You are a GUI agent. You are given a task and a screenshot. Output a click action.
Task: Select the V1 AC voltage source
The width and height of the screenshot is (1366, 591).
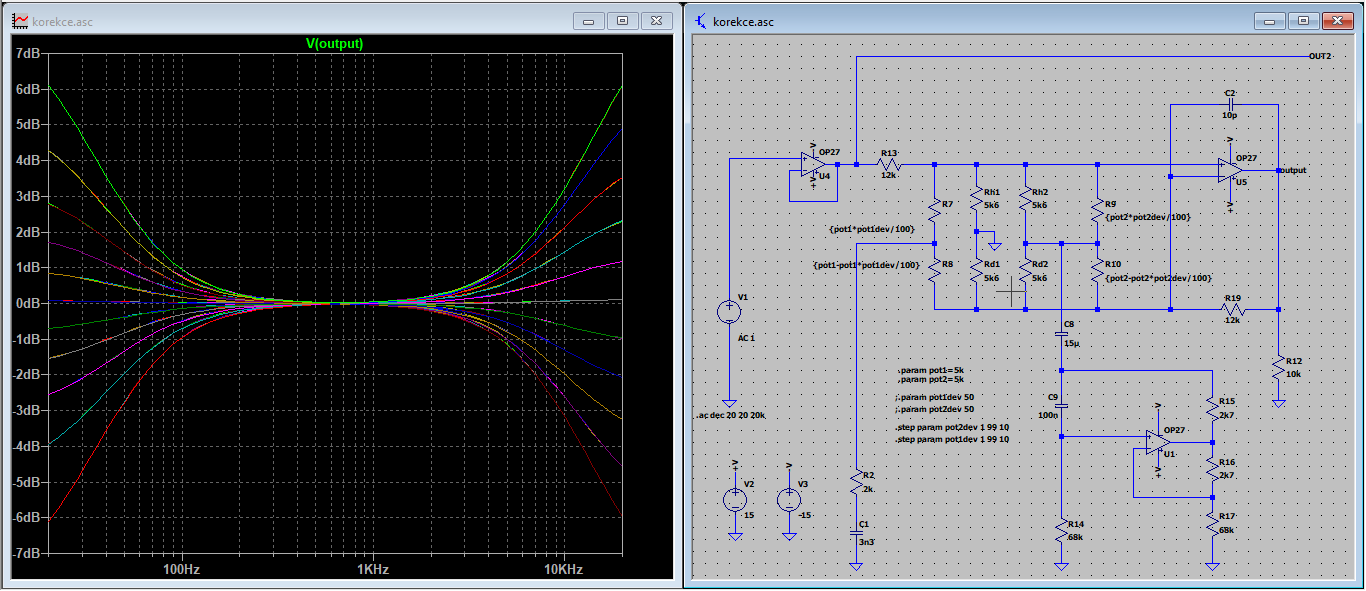(730, 311)
